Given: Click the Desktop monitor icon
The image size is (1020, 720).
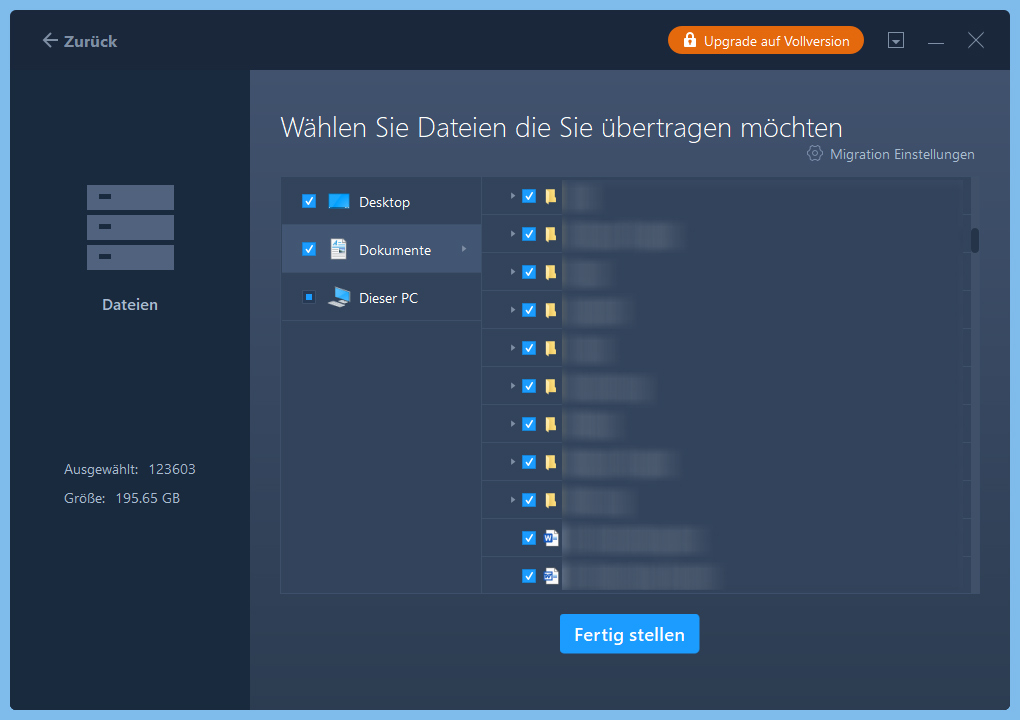Looking at the screenshot, I should click(x=339, y=201).
